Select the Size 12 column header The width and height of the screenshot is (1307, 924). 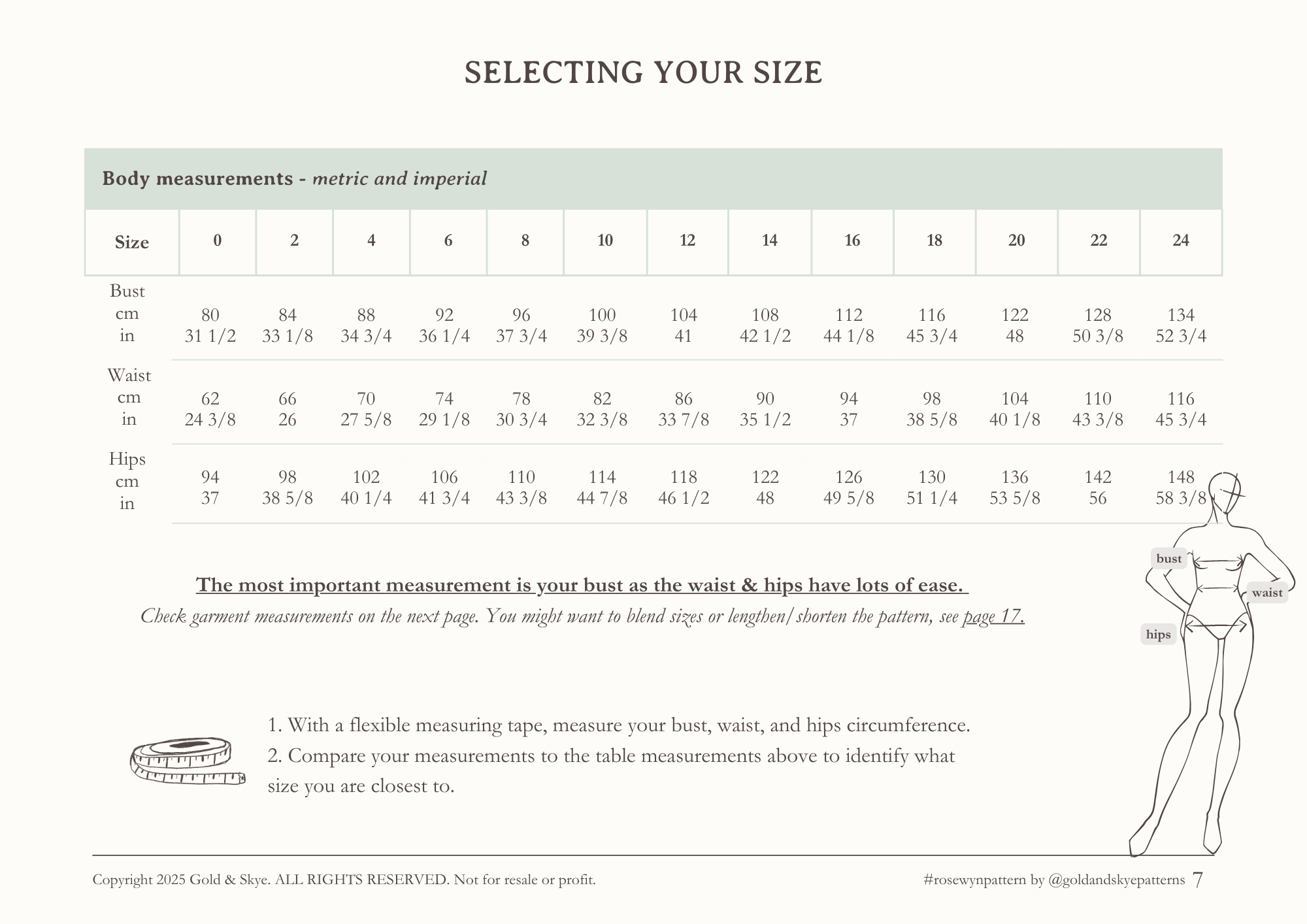[x=687, y=241]
